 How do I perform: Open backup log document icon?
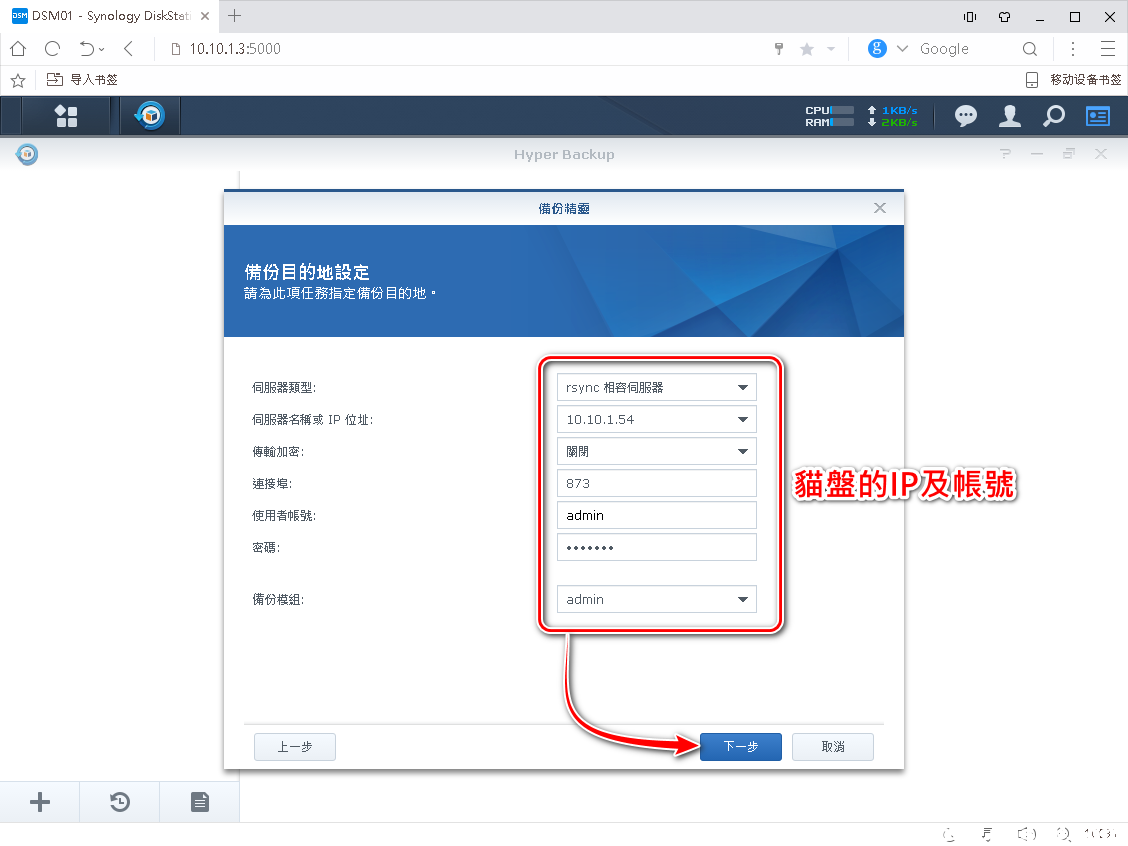200,802
